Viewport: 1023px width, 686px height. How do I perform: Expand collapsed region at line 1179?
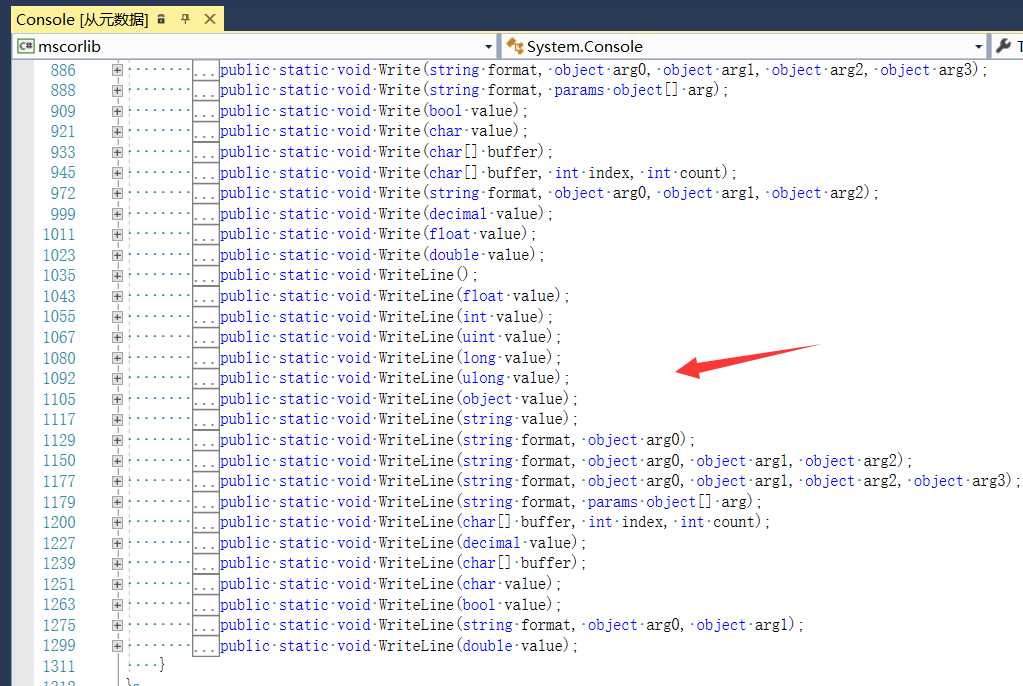[117, 501]
